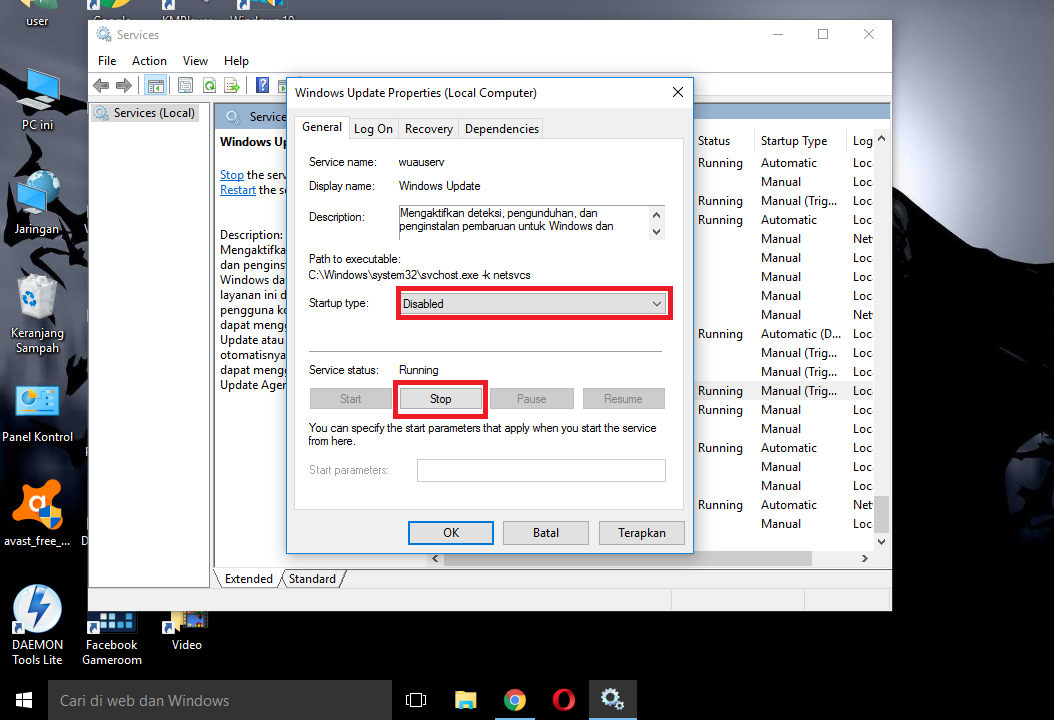This screenshot has height=720, width=1054.
Task: Click the blue Help question mark icon
Action: pyautogui.click(x=262, y=85)
